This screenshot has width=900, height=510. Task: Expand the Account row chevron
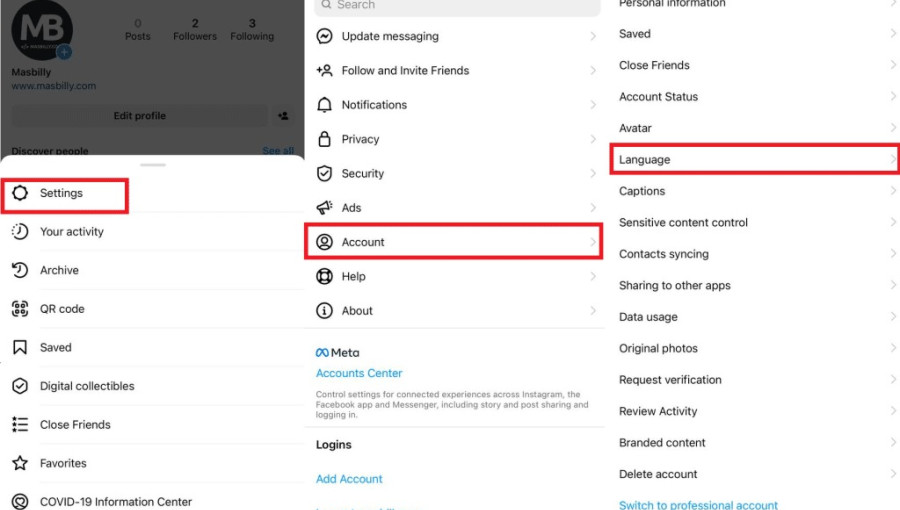pyautogui.click(x=593, y=242)
